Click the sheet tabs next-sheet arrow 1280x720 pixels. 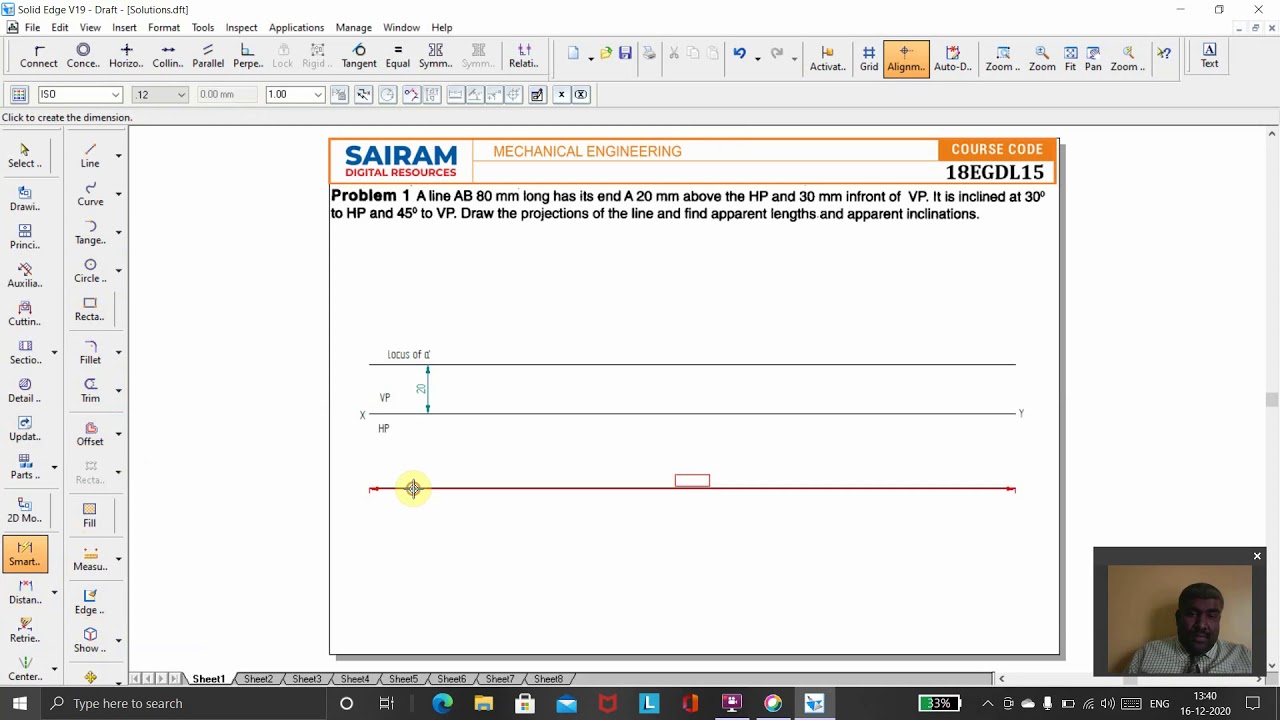click(161, 679)
